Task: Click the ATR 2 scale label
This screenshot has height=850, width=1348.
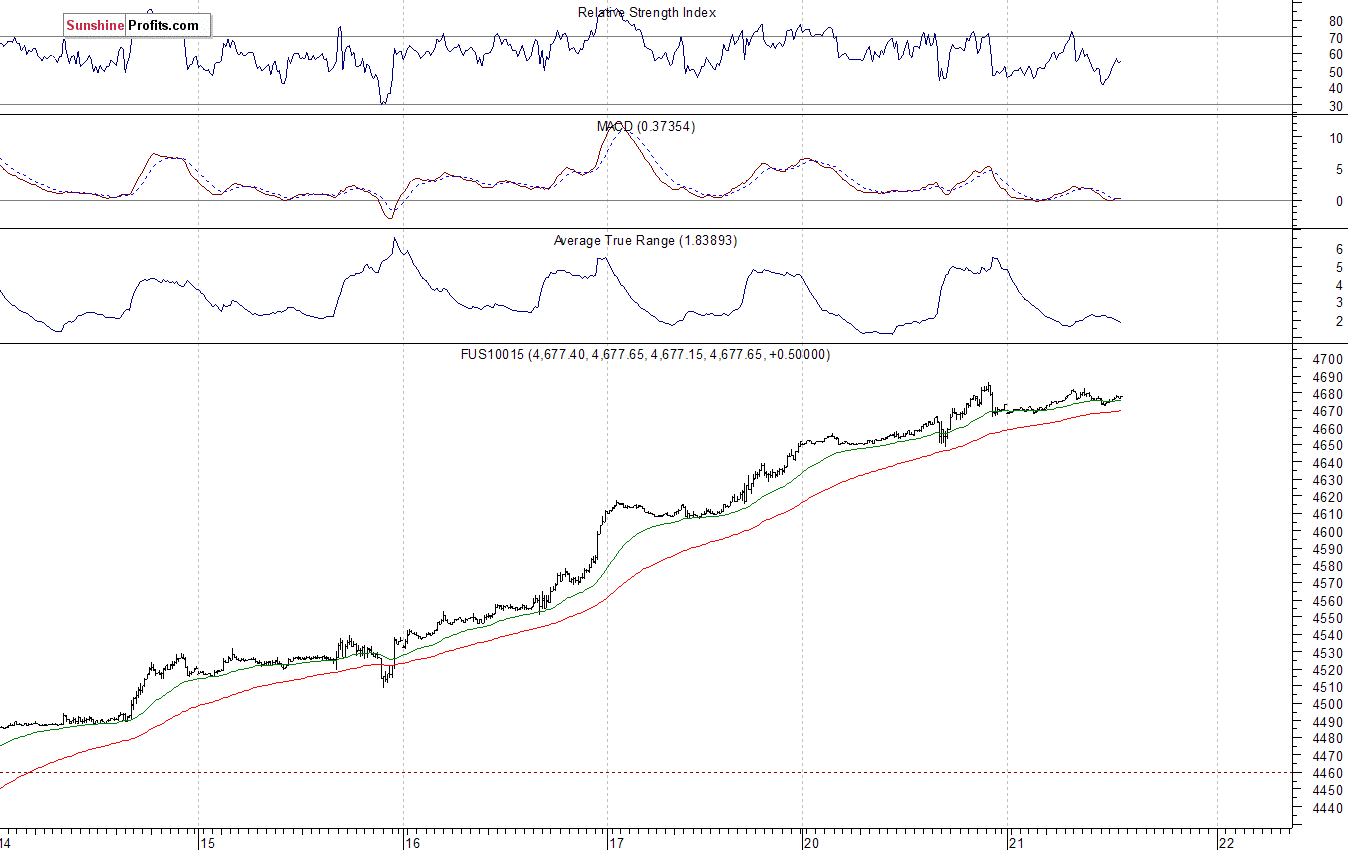Action: click(1338, 322)
